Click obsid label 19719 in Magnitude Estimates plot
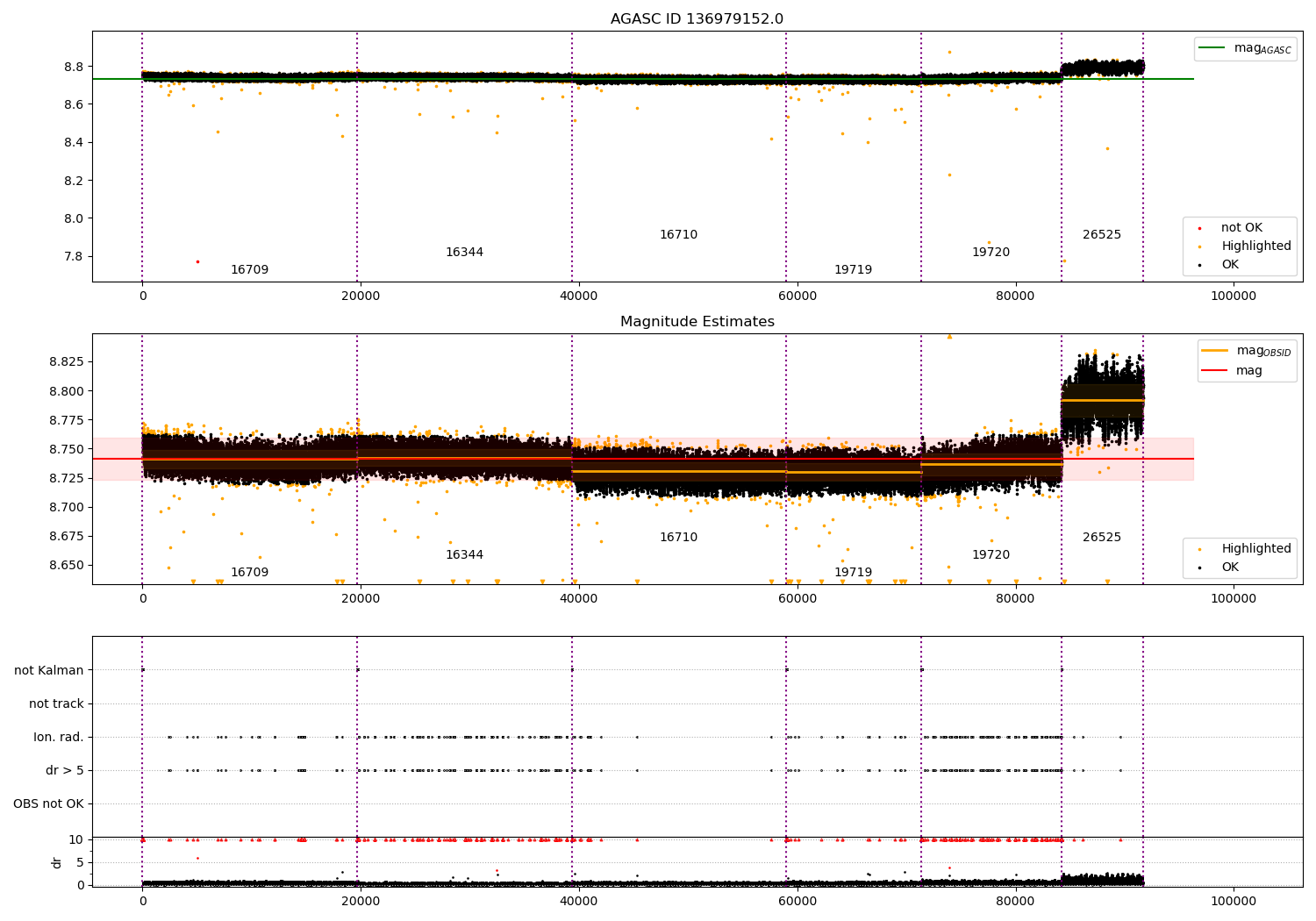 (x=853, y=573)
